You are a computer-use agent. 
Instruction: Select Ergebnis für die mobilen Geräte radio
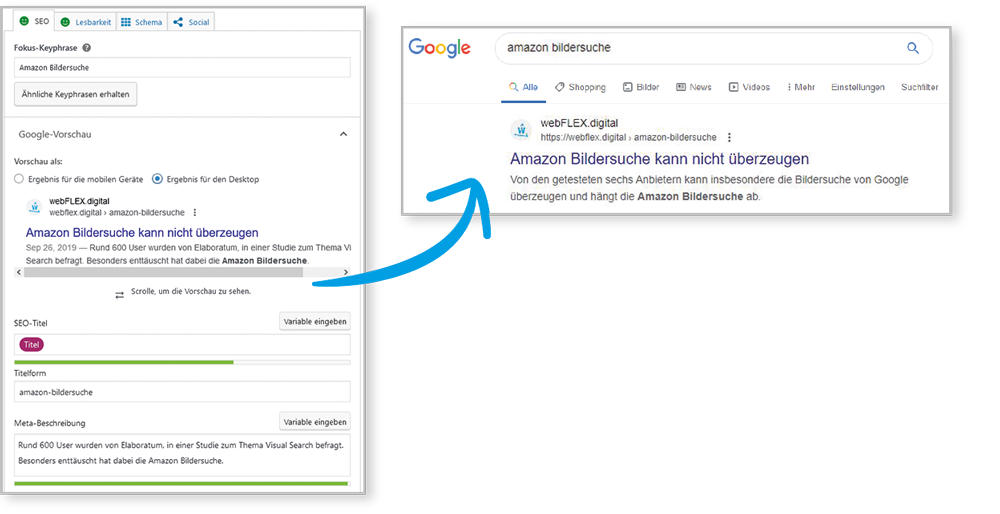(x=19, y=179)
